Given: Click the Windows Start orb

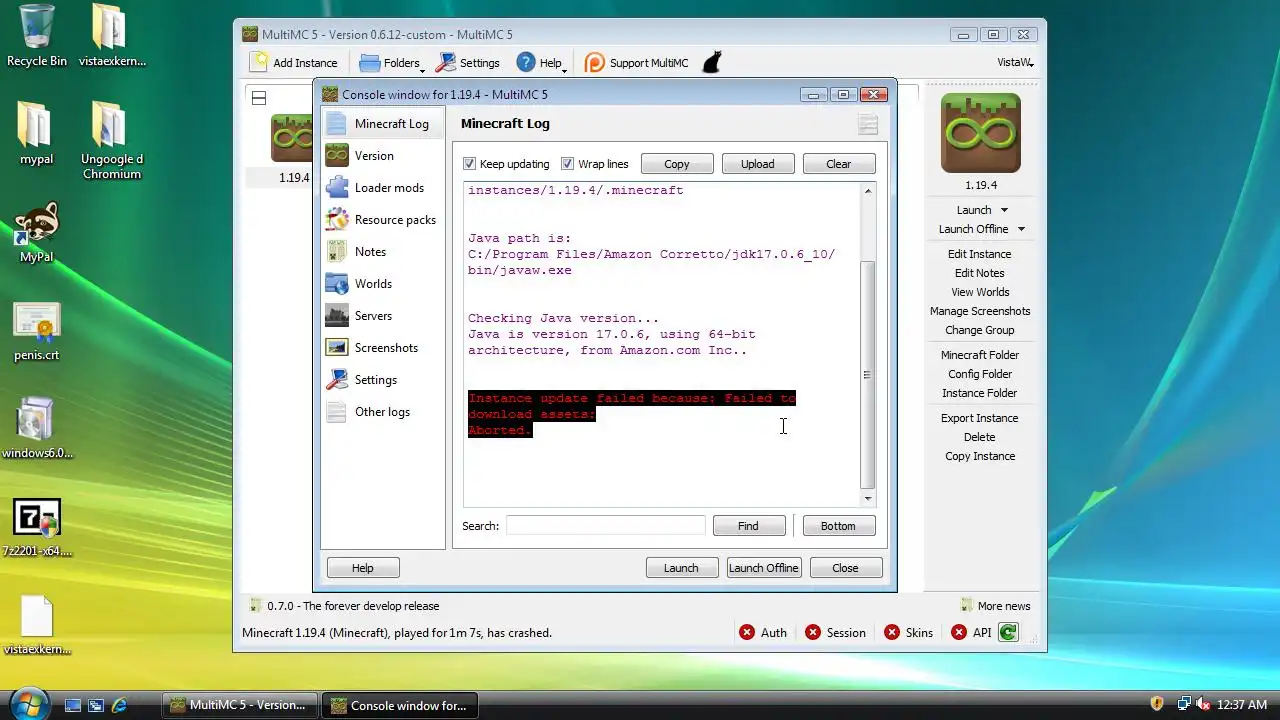Looking at the screenshot, I should (29, 703).
